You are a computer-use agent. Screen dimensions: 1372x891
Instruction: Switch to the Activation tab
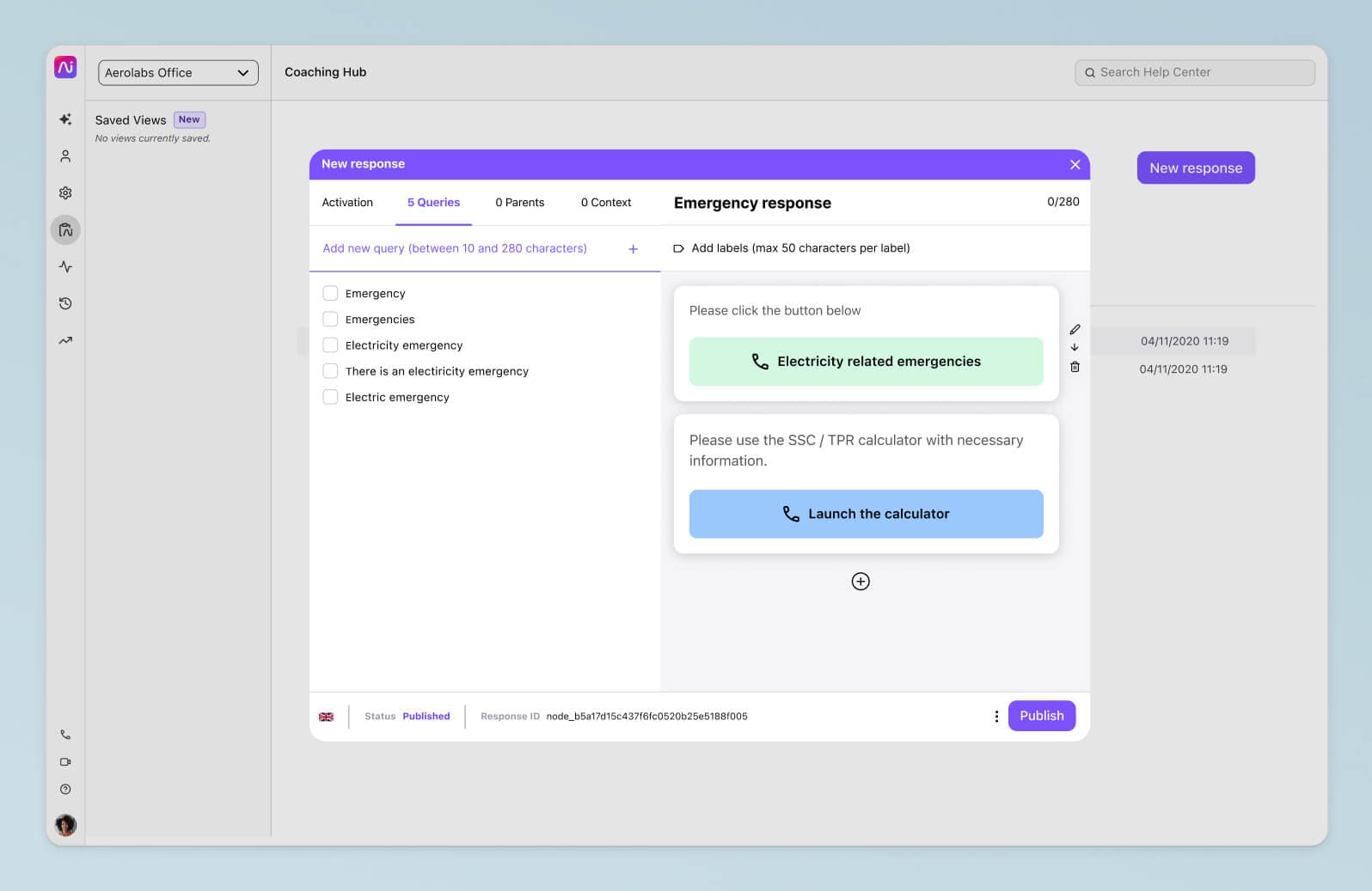tap(347, 203)
